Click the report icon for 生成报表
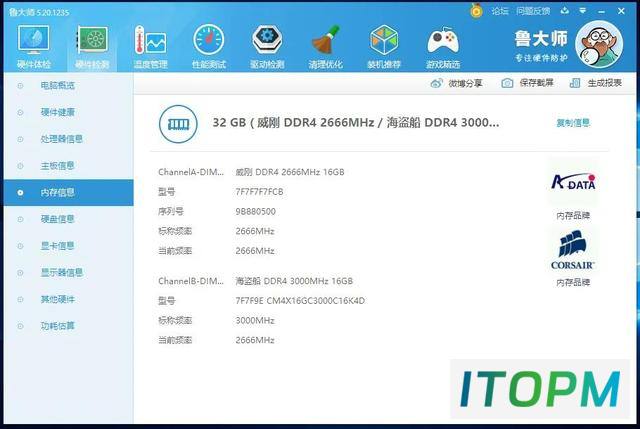The image size is (640, 429). [x=575, y=83]
